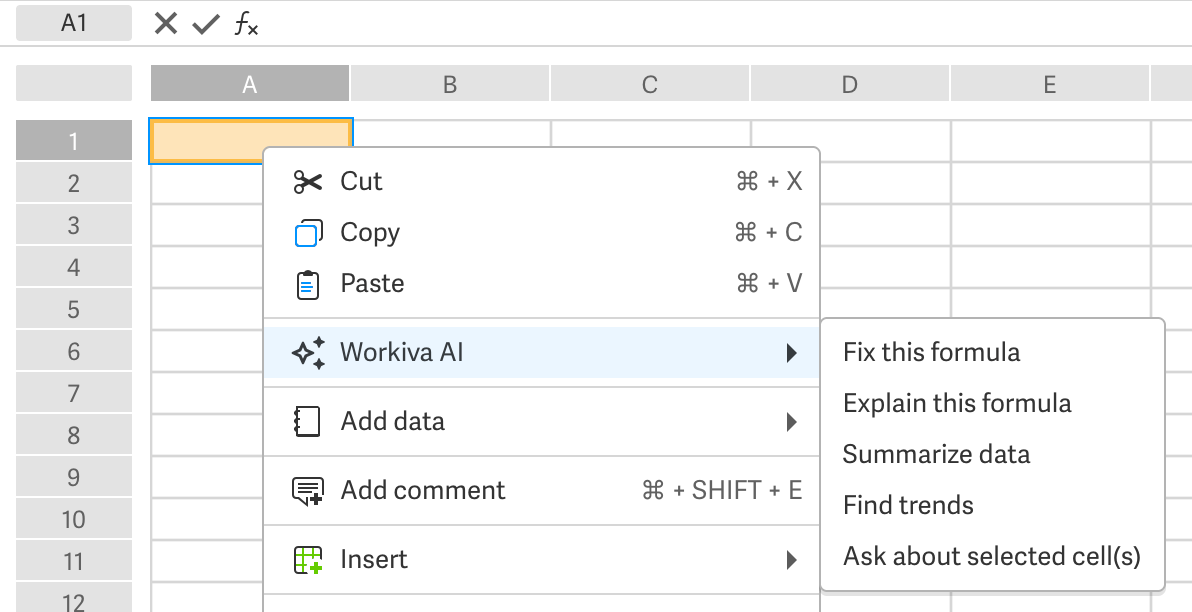1192x612 pixels.
Task: Click the Copy icon in context menu
Action: pos(308,233)
